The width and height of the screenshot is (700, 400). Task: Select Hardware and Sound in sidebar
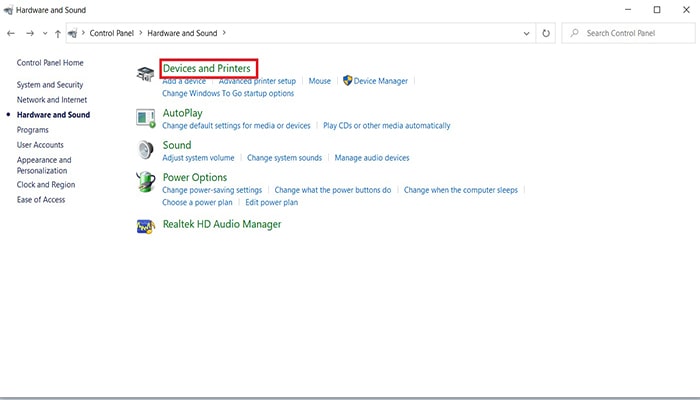tap(53, 115)
